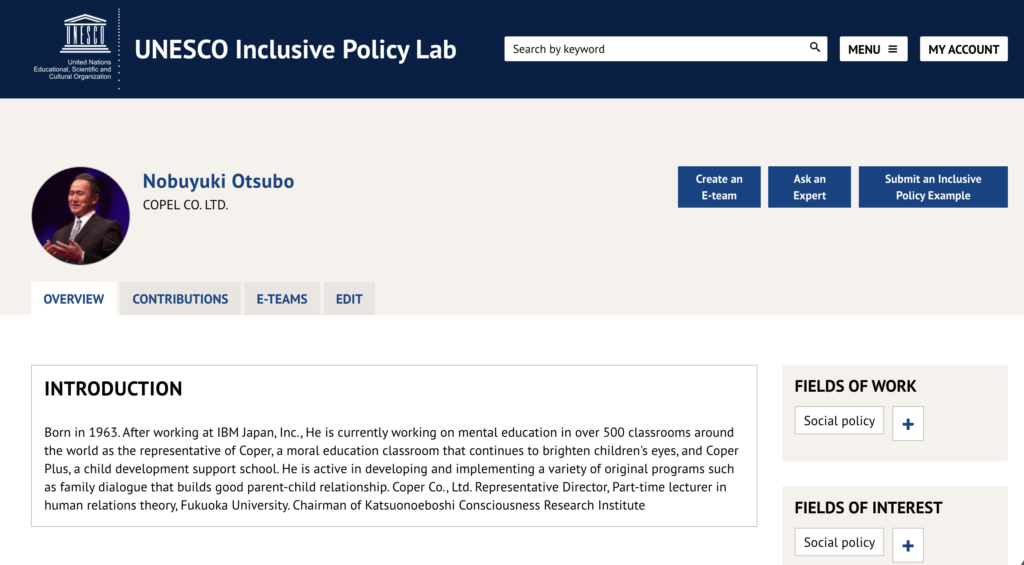Viewport: 1024px width, 565px height.
Task: Open MY ACCOUNT
Action: coord(963,49)
